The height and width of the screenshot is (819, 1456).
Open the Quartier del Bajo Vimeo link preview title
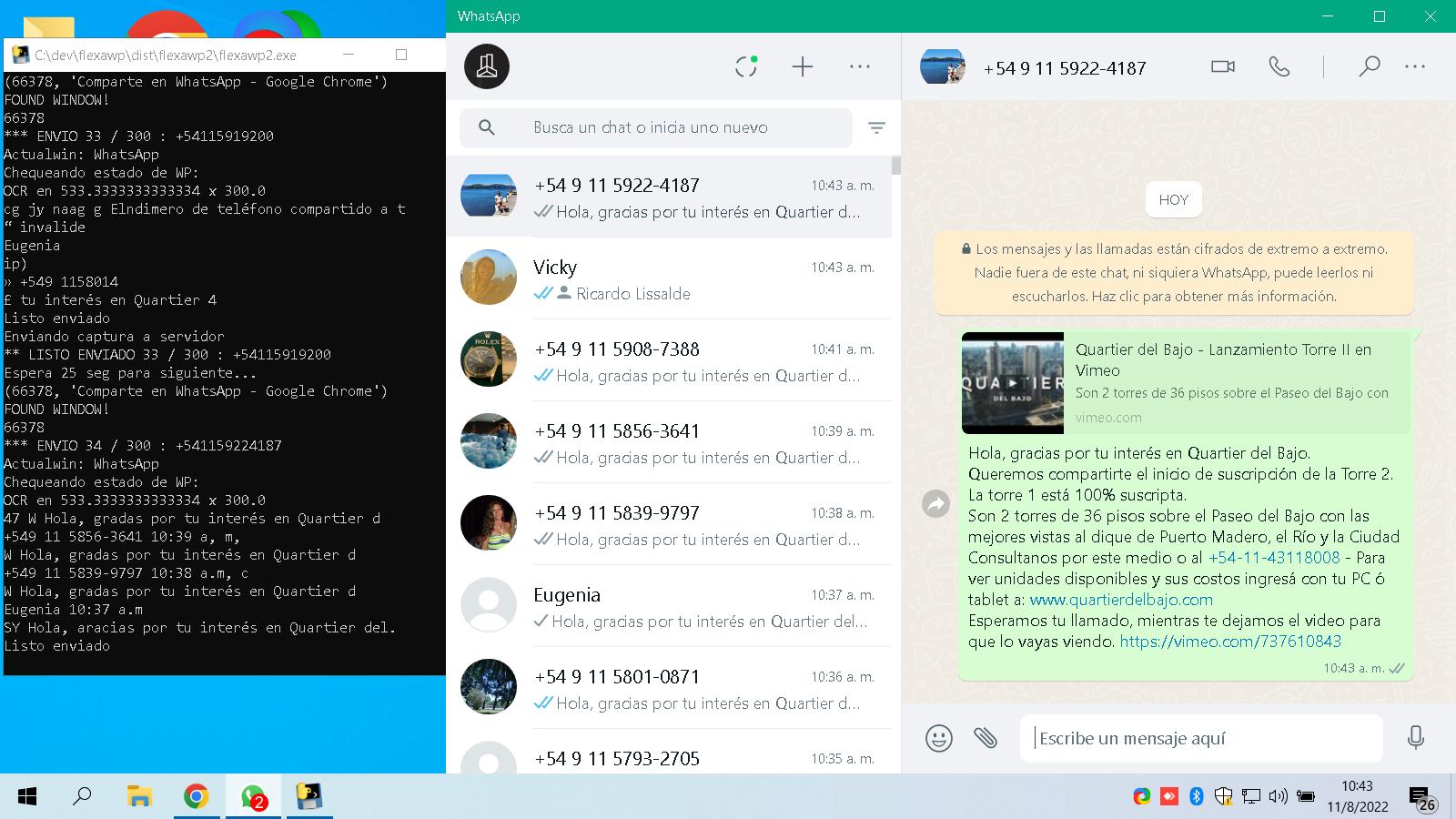[1223, 359]
